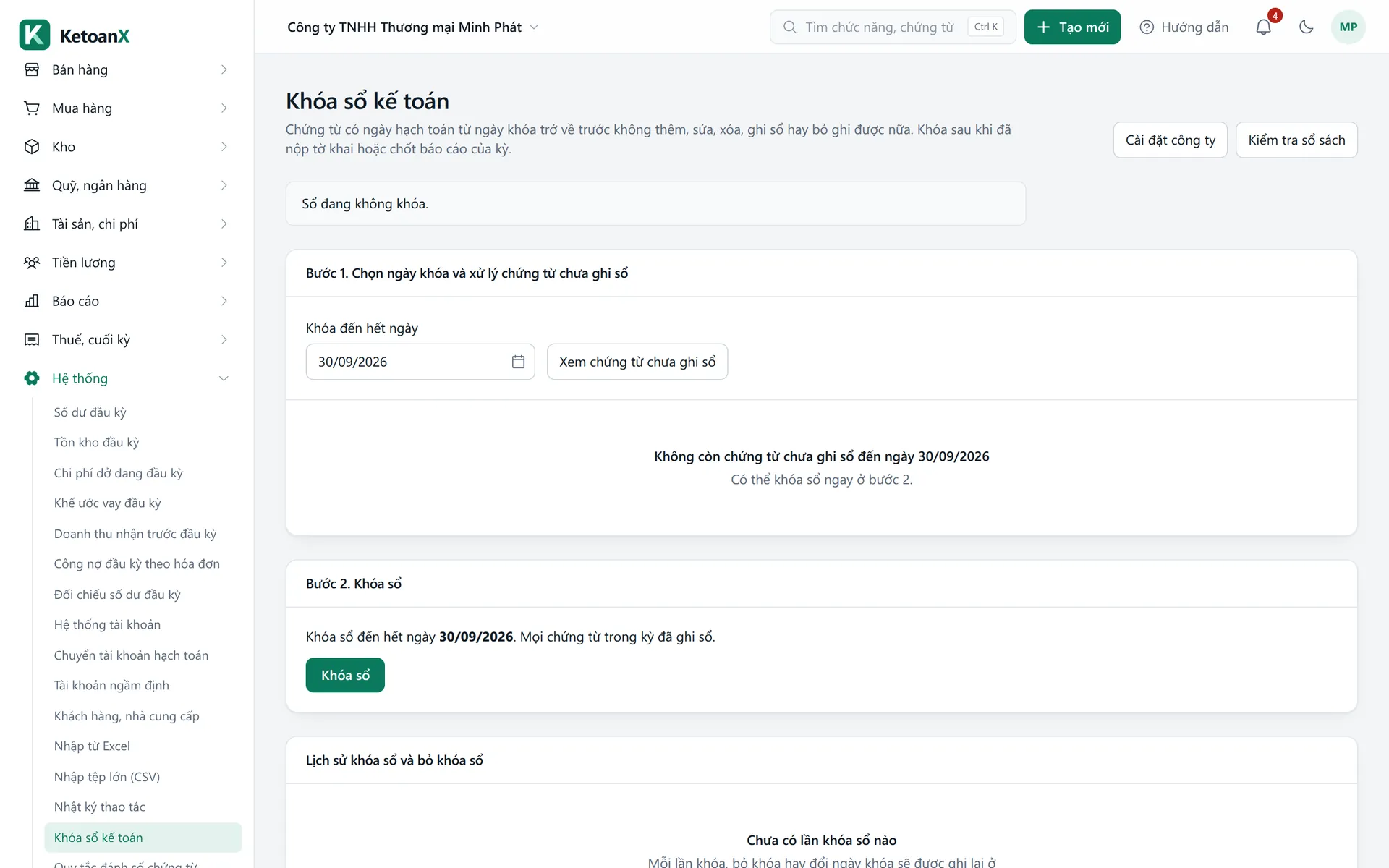
Task: Open Hệ thống tài khoản menu item
Action: pos(107,625)
